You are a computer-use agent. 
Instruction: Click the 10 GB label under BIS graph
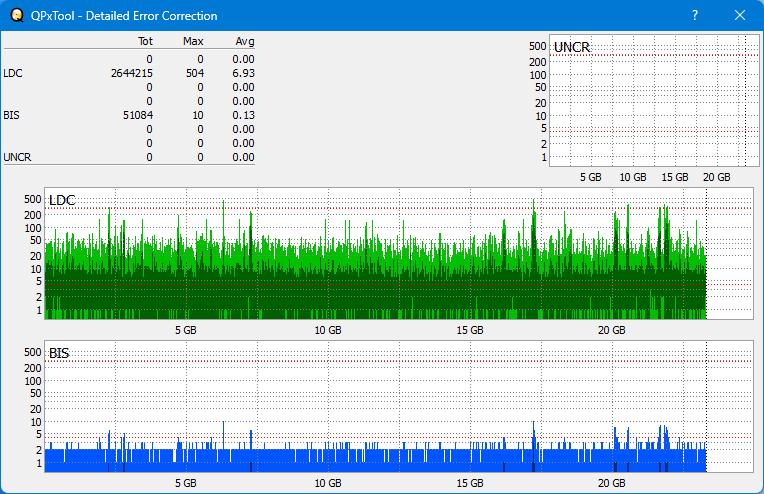327,482
